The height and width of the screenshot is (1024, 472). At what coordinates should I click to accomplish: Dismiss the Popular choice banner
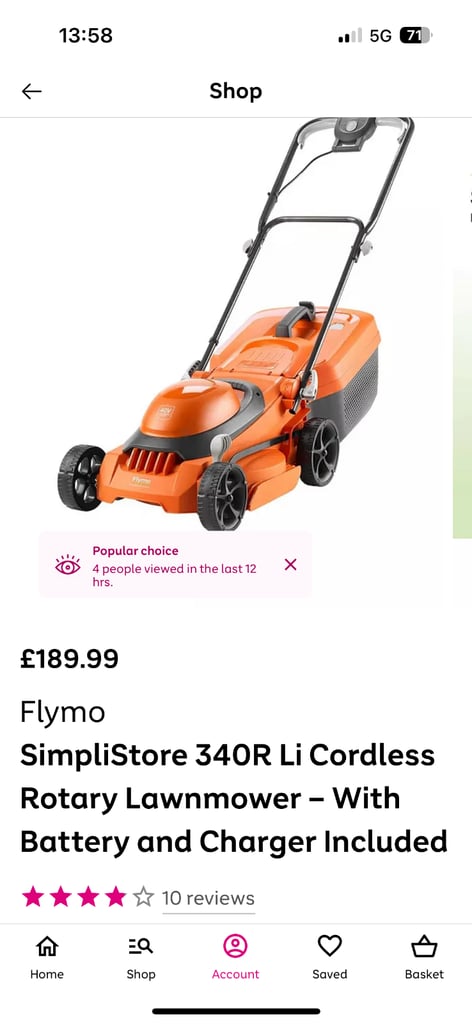[x=291, y=564]
